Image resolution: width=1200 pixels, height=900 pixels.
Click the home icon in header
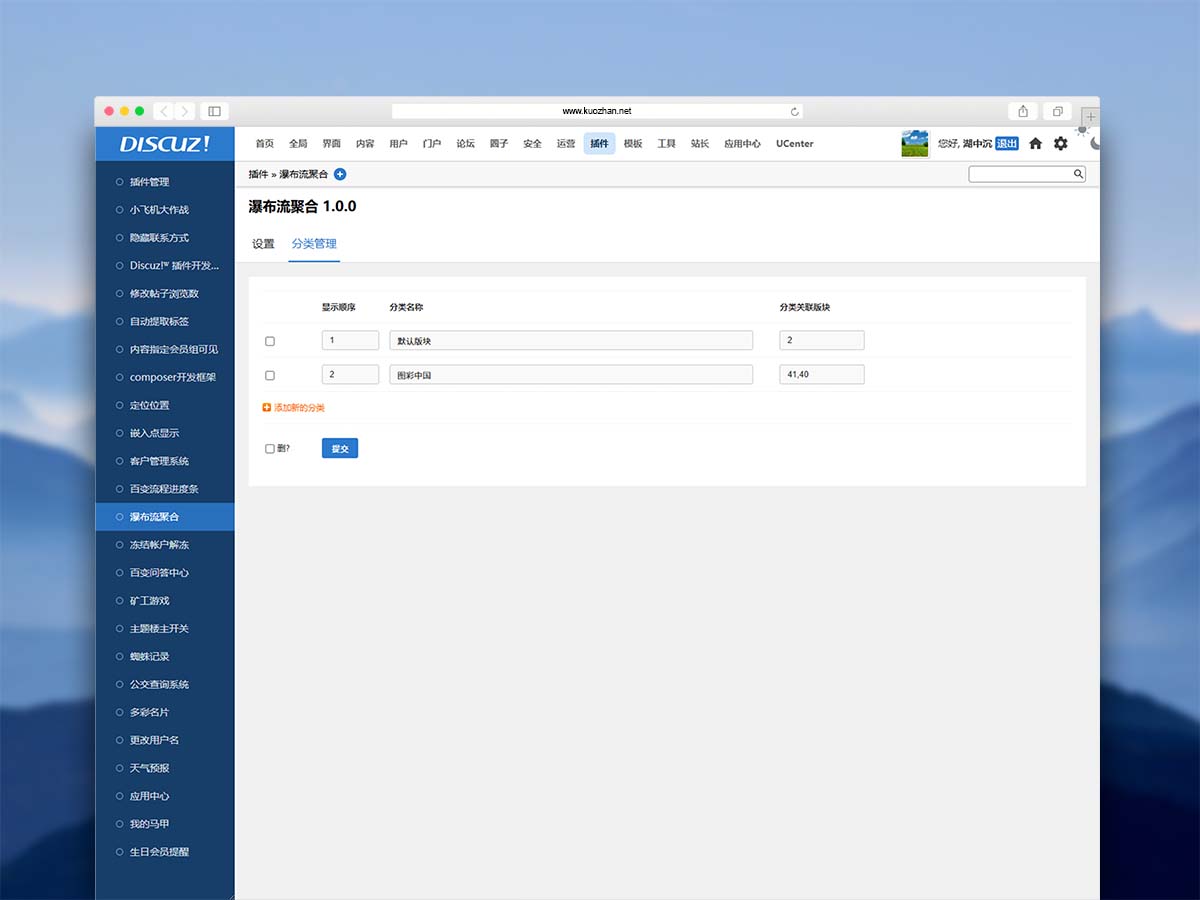coord(1035,144)
